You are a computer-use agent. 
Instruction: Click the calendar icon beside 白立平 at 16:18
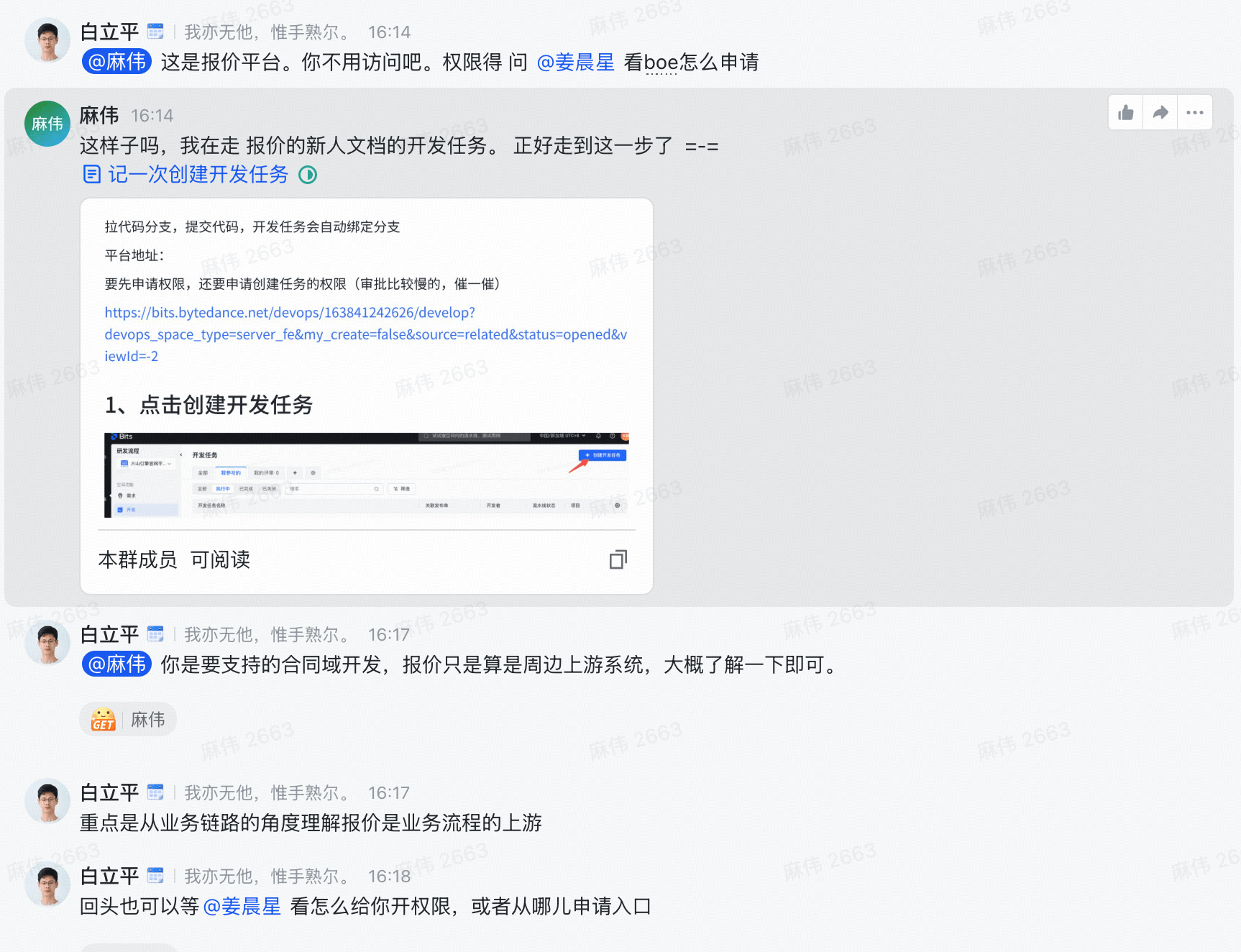click(x=155, y=876)
